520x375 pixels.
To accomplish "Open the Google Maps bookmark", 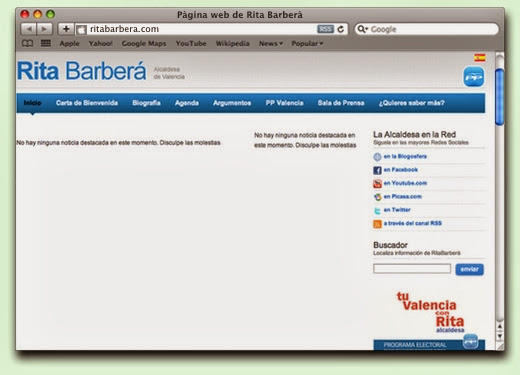I will click(144, 43).
